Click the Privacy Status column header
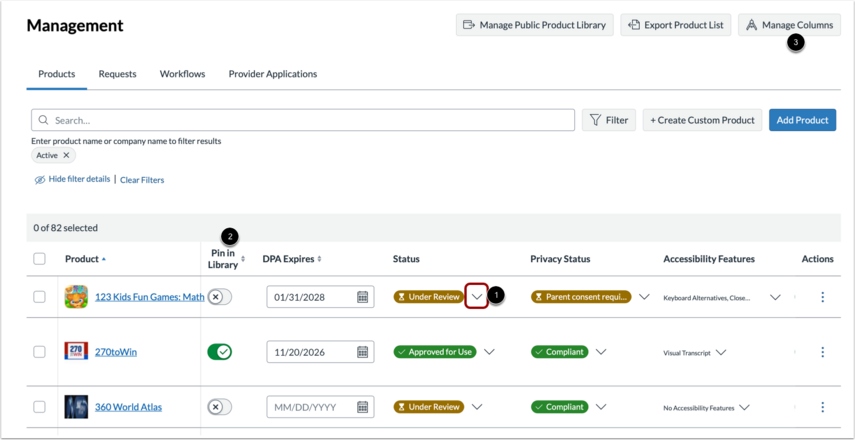855x440 pixels. tap(560, 259)
